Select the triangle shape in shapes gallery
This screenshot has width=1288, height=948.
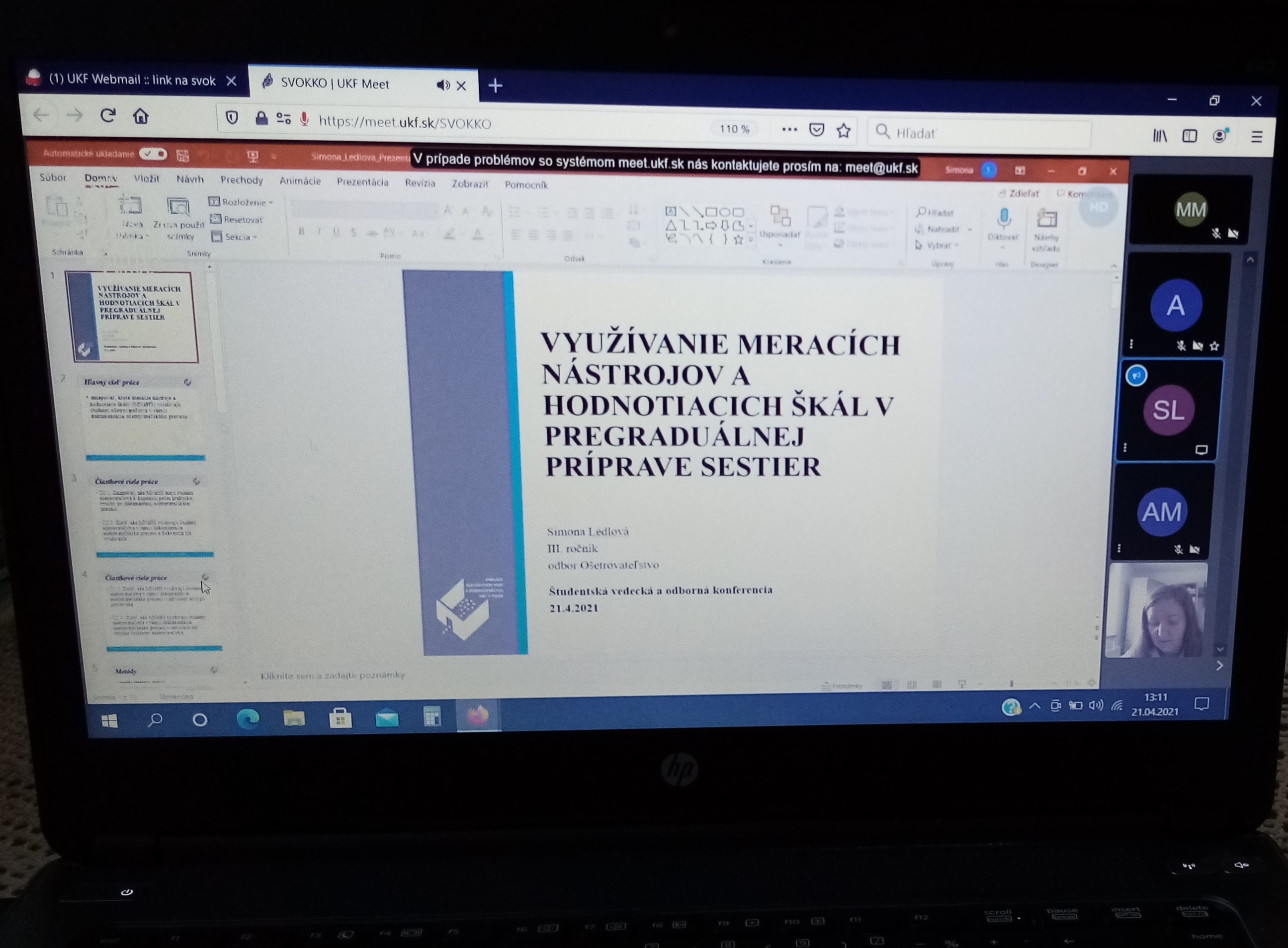670,226
